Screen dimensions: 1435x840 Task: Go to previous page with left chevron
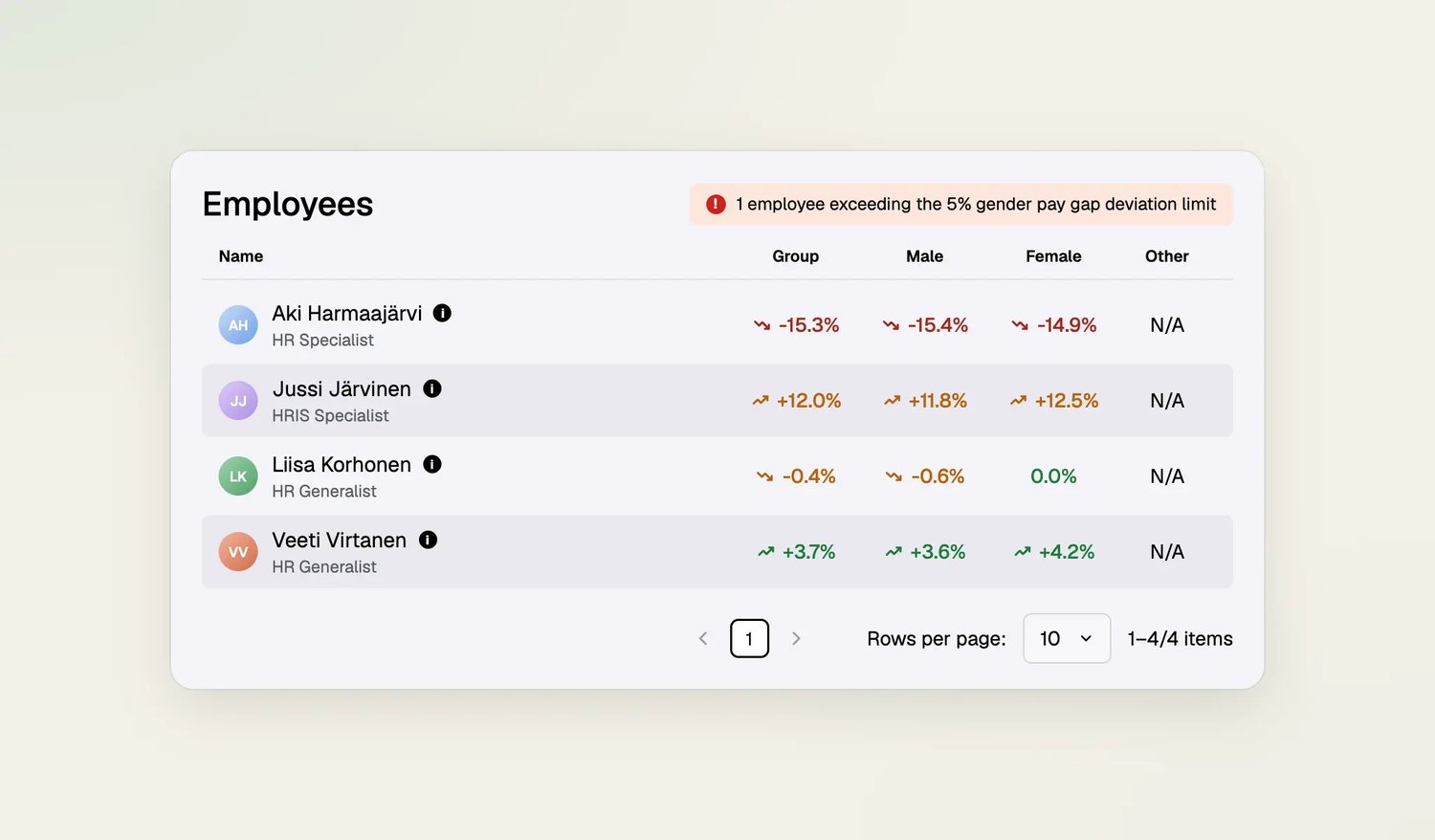(x=703, y=638)
